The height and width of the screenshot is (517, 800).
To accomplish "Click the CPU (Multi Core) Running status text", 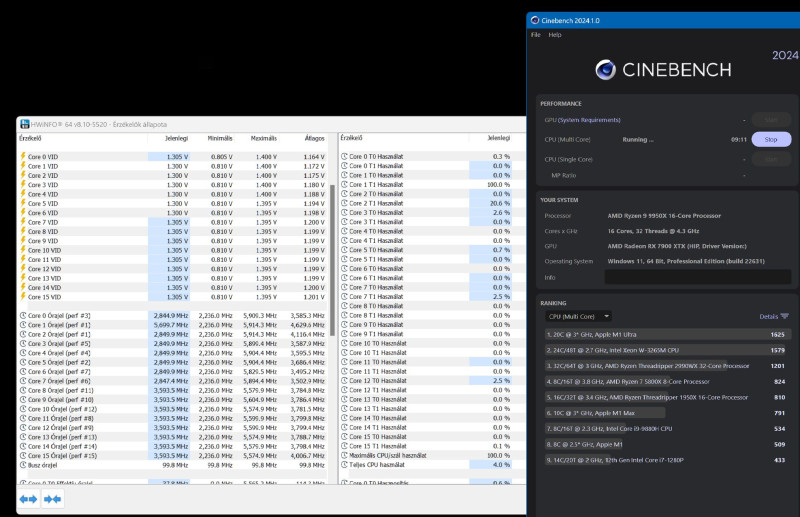I will (x=638, y=139).
